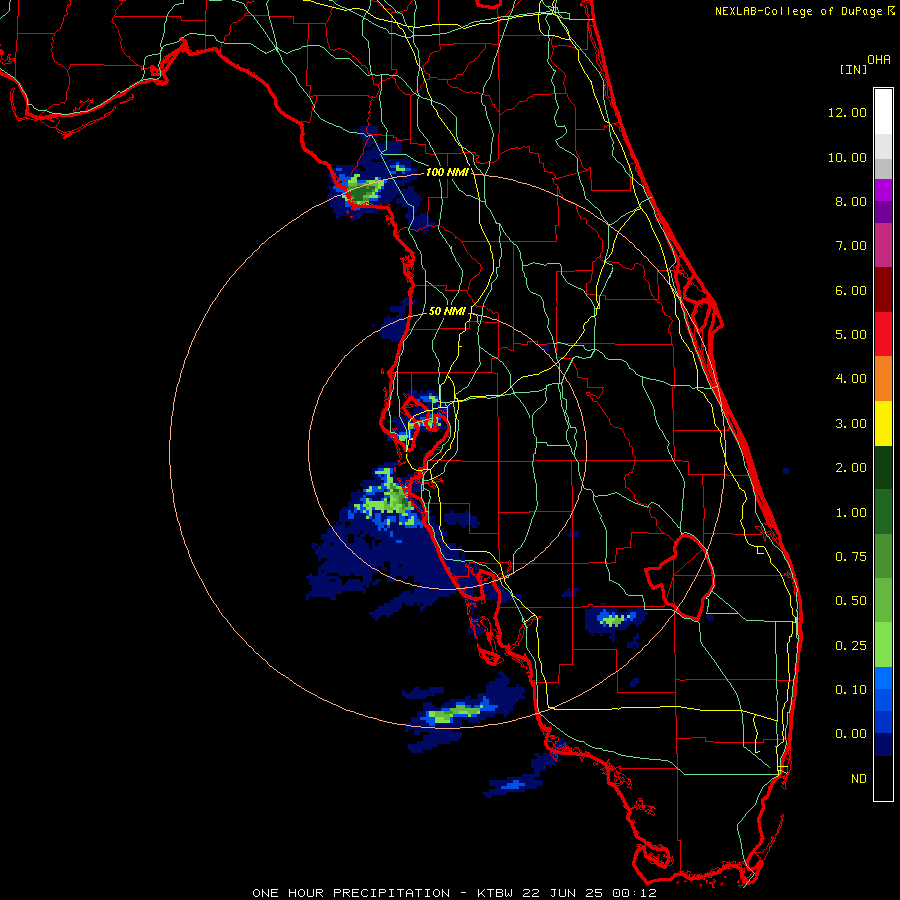Click the 0.10 scale value

851,690
